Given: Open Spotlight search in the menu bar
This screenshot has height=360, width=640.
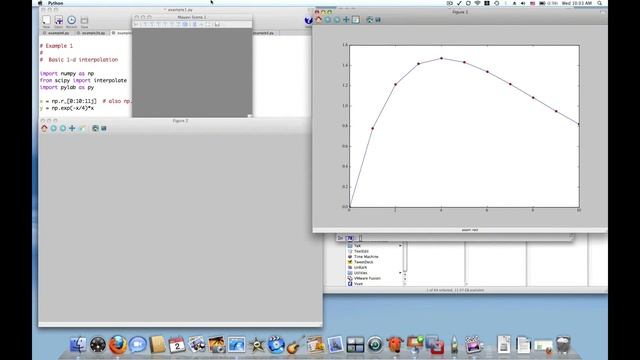Looking at the screenshot, I should point(600,3).
